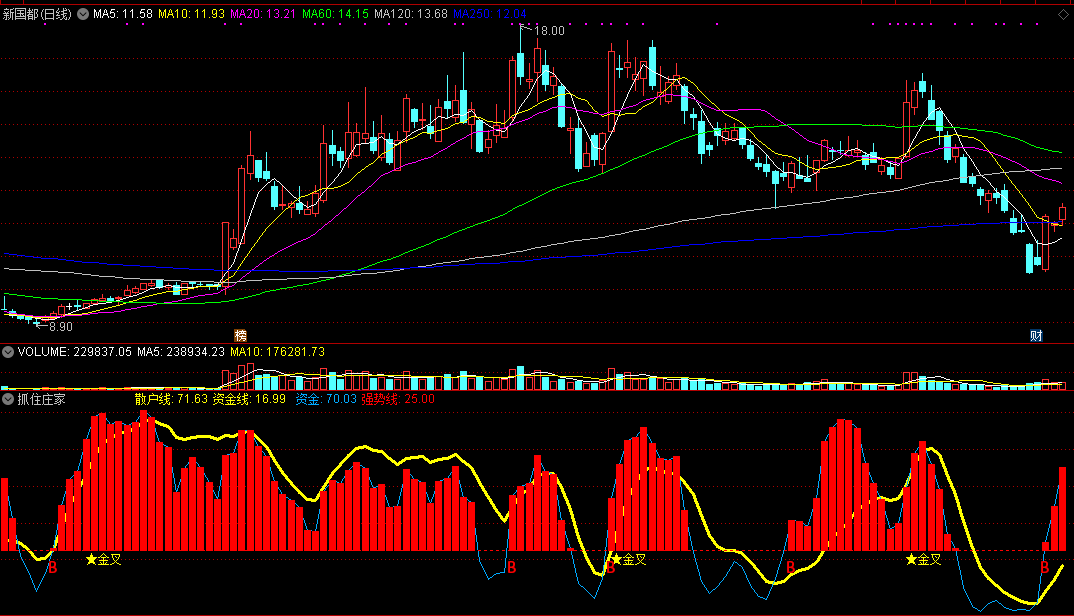Click the 资金: 70.03 value
Screen dimensions: 1074x616
click(326, 399)
